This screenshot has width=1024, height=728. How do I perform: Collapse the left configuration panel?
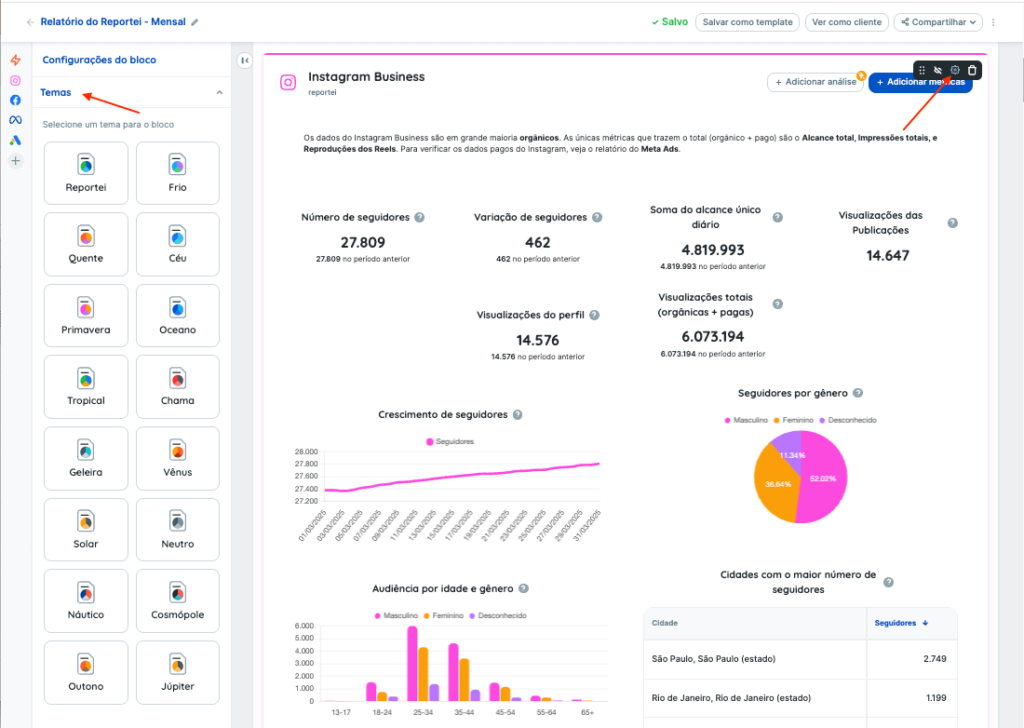coord(245,61)
